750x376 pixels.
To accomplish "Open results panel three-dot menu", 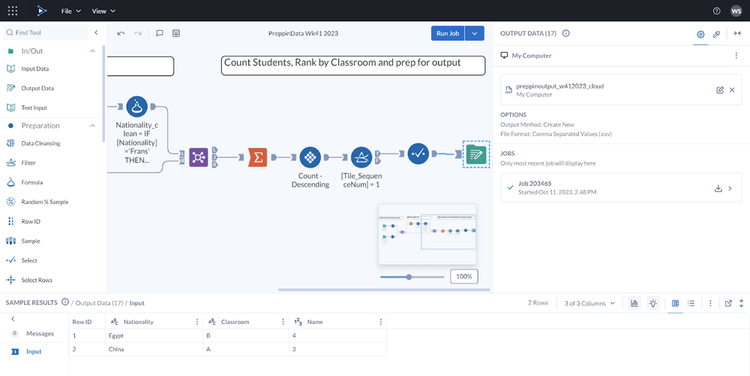I will pyautogui.click(x=710, y=303).
